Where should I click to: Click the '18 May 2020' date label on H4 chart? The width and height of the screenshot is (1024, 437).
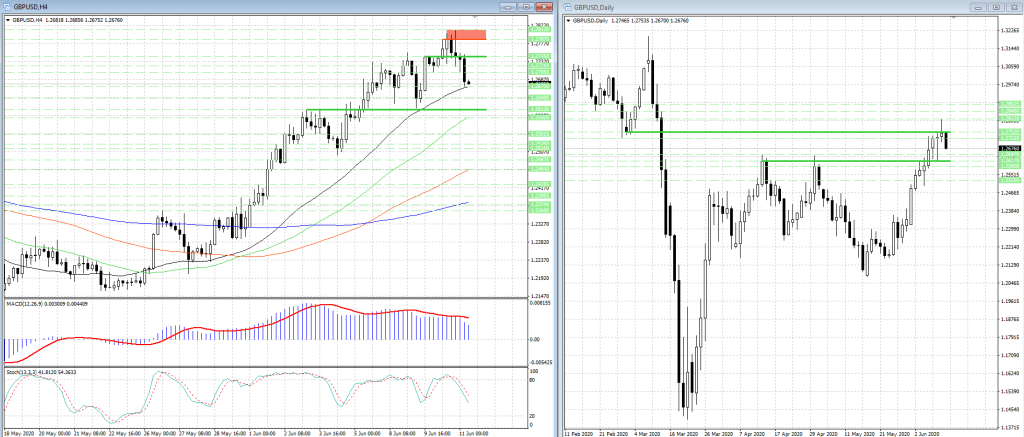point(18,432)
